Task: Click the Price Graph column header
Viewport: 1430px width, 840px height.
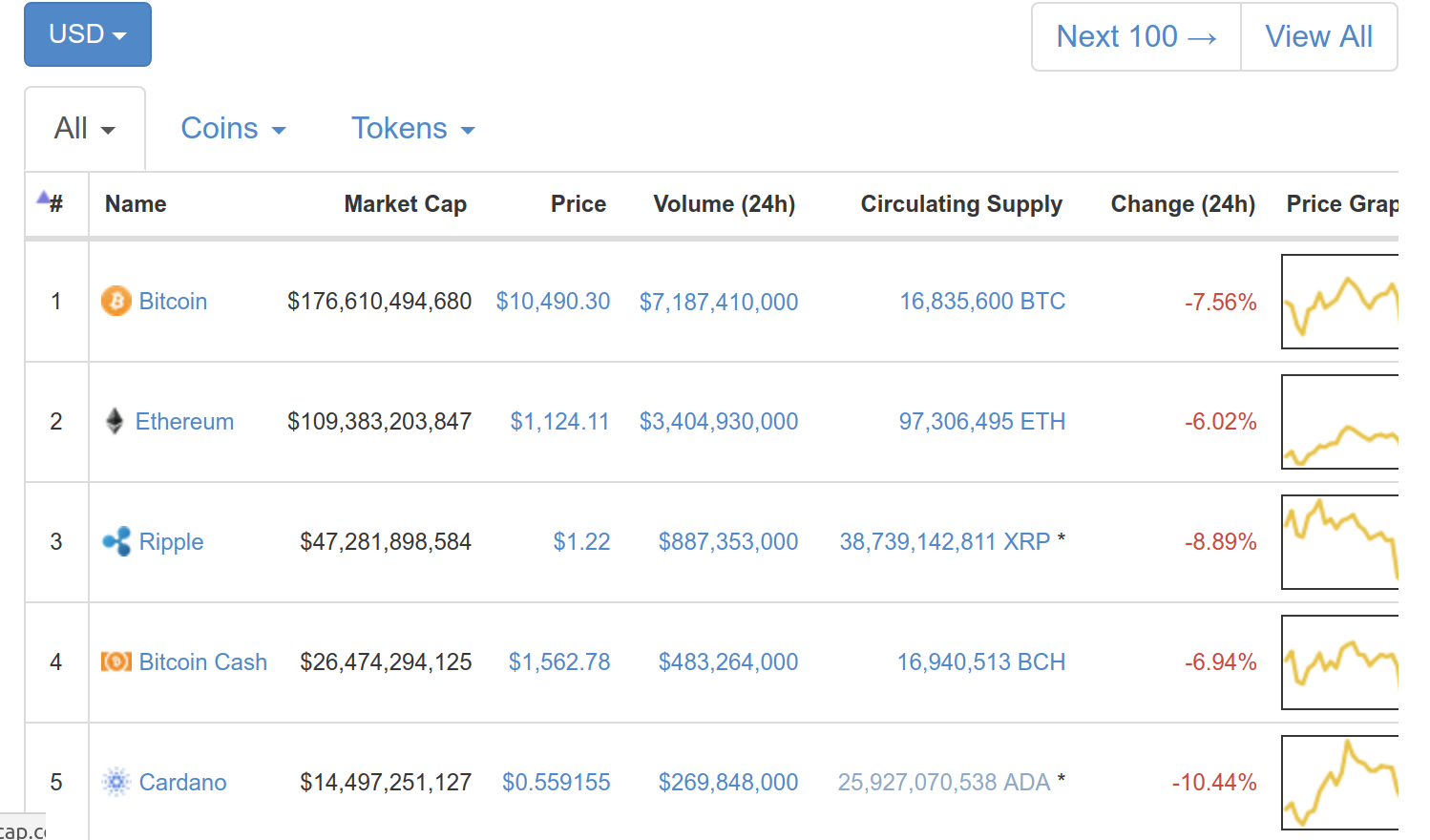Action: (x=1342, y=204)
